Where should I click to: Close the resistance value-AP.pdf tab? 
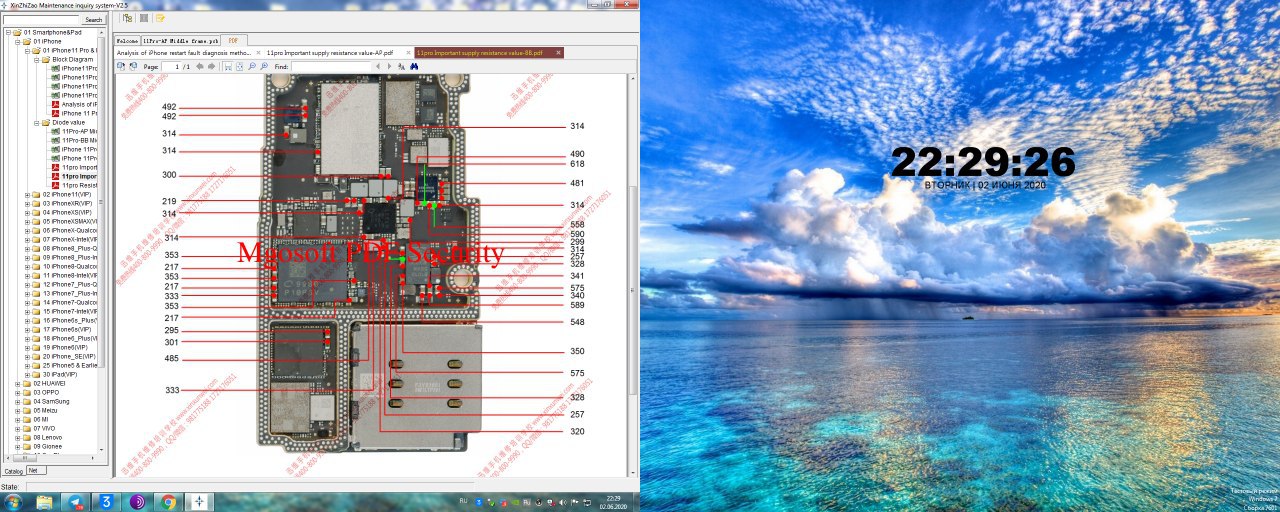point(408,52)
